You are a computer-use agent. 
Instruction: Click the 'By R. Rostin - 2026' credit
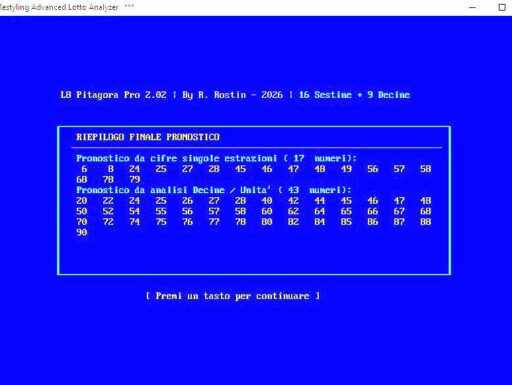(x=232, y=95)
